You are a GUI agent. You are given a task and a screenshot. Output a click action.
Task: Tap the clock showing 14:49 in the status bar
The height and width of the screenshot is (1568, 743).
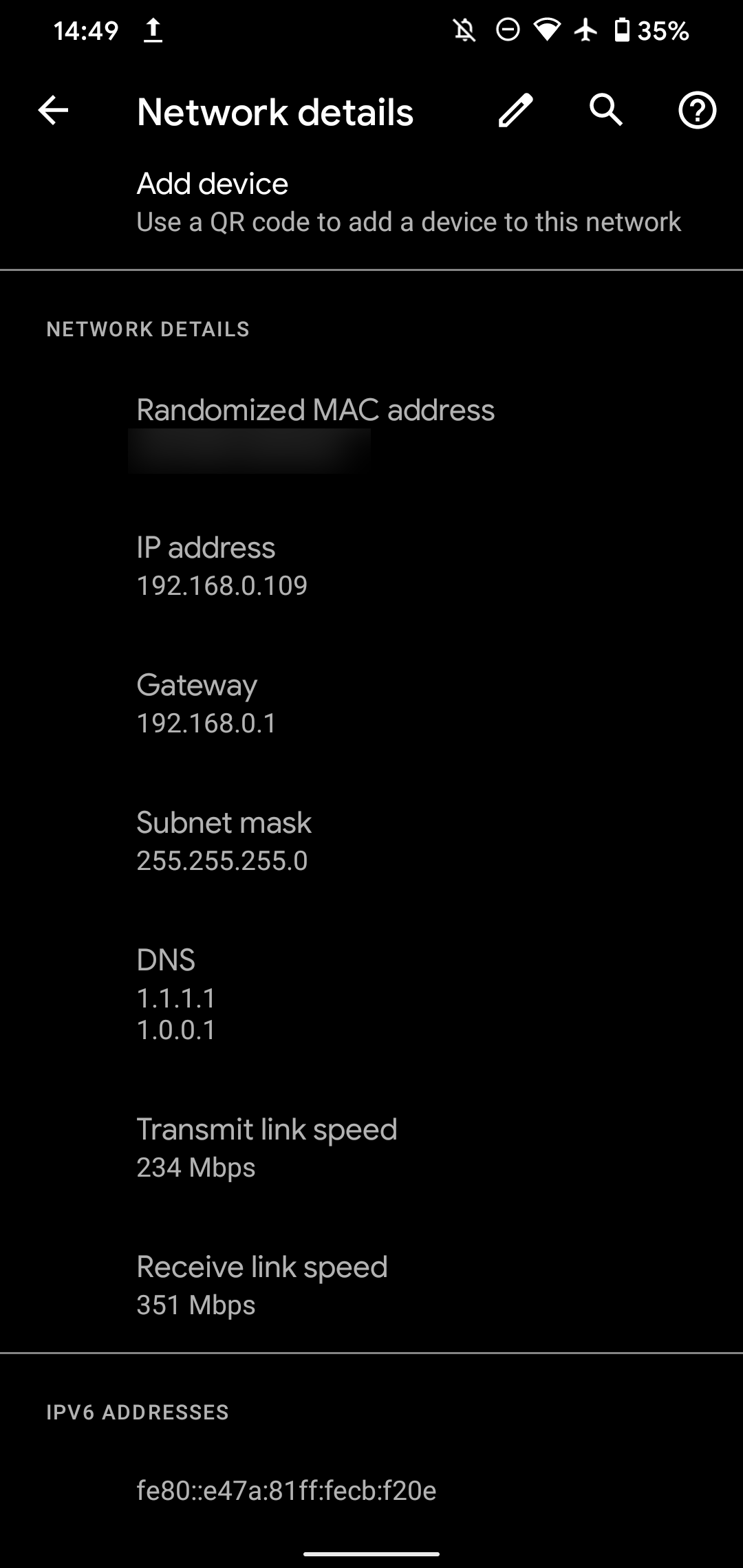(86, 29)
